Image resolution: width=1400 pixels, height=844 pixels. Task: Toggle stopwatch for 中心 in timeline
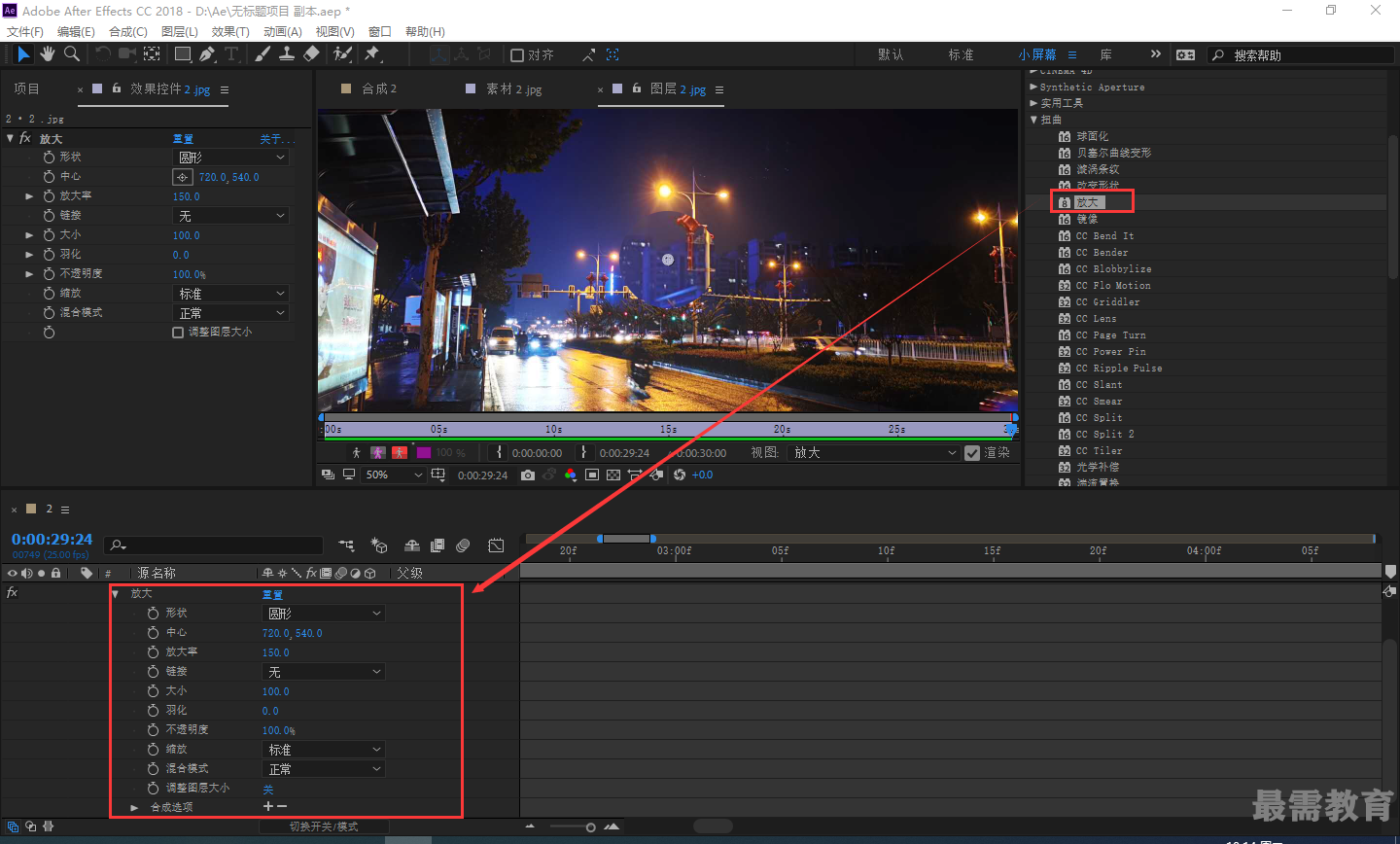coord(153,633)
